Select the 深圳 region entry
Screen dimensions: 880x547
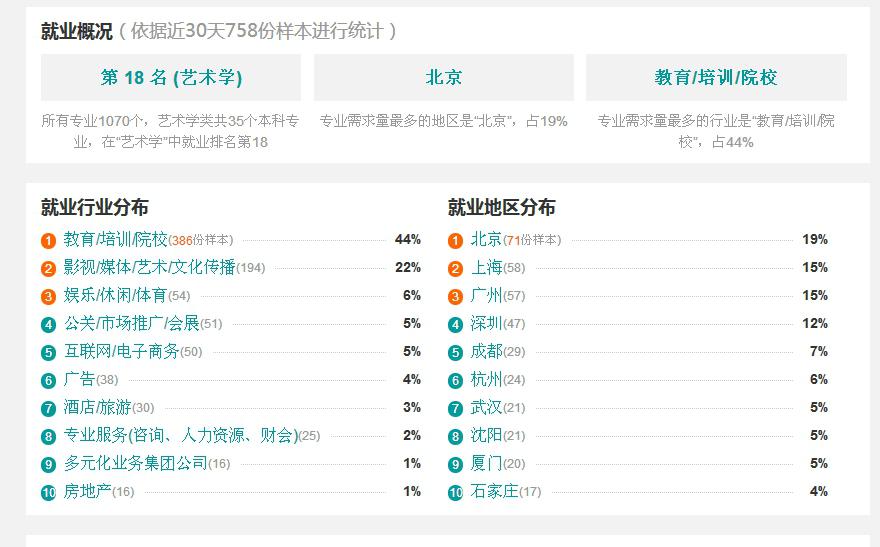tap(486, 324)
